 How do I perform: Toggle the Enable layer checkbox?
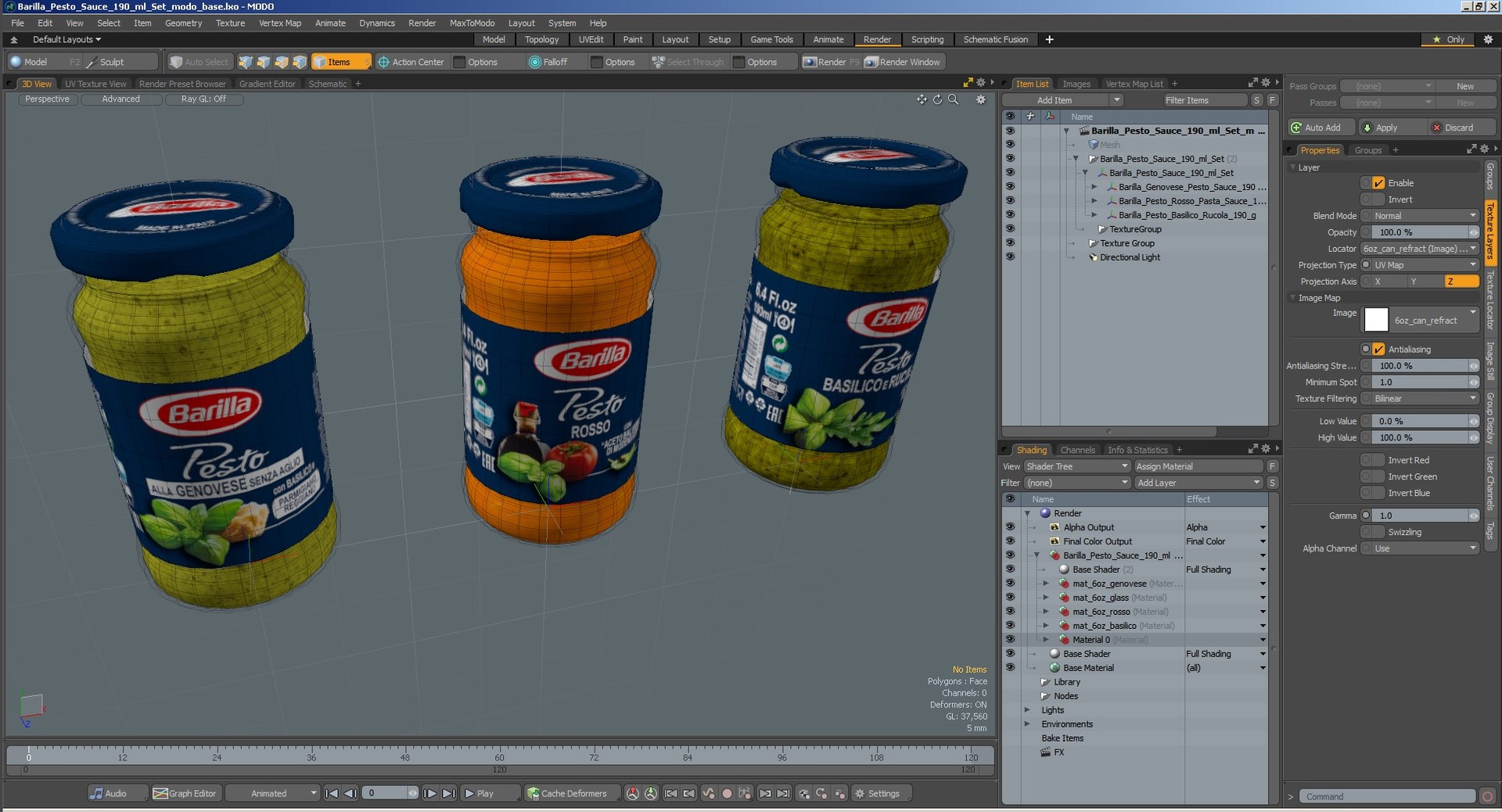[x=1378, y=183]
